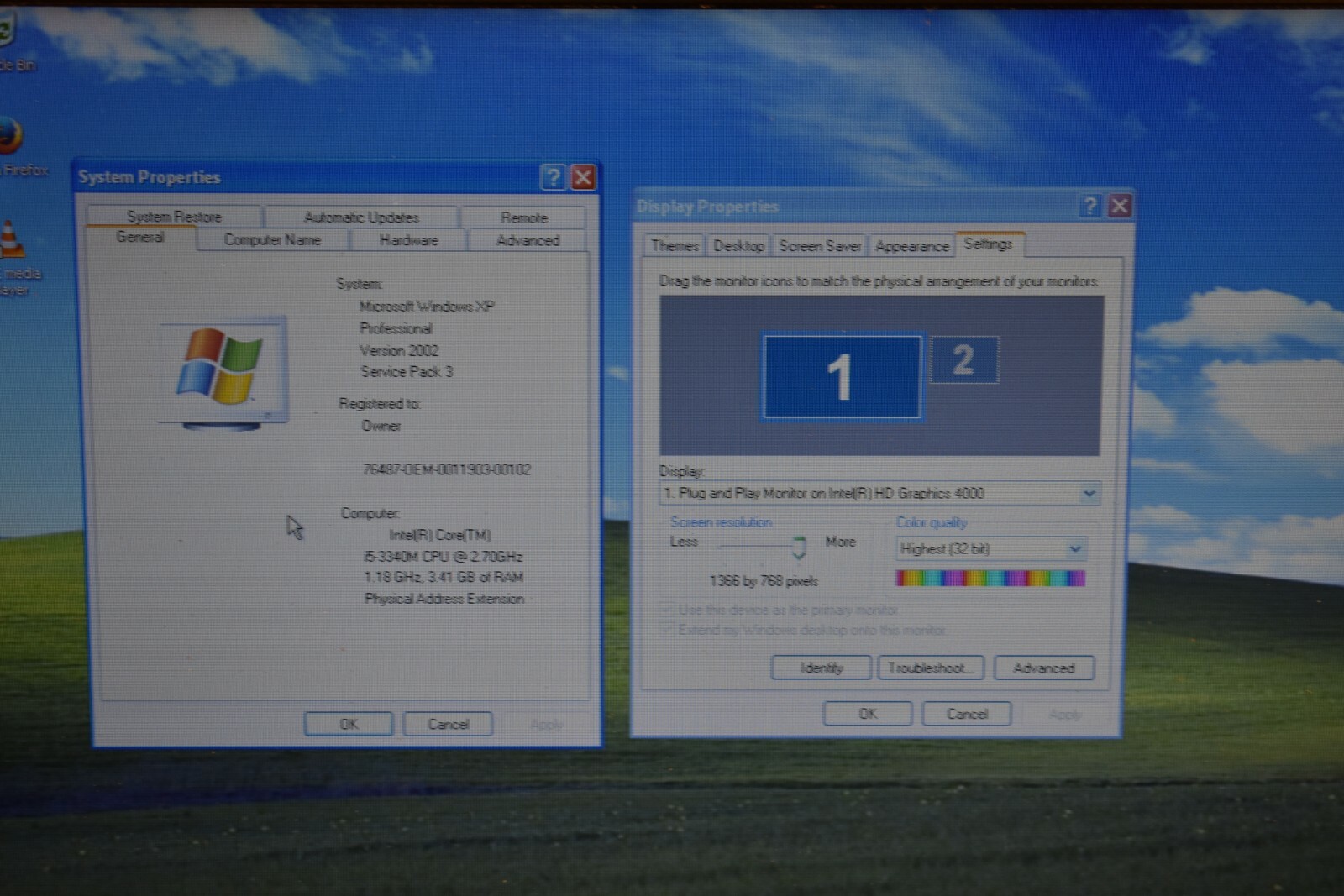This screenshot has height=896, width=1344.
Task: Switch to the System Restore tab
Action: click(174, 217)
